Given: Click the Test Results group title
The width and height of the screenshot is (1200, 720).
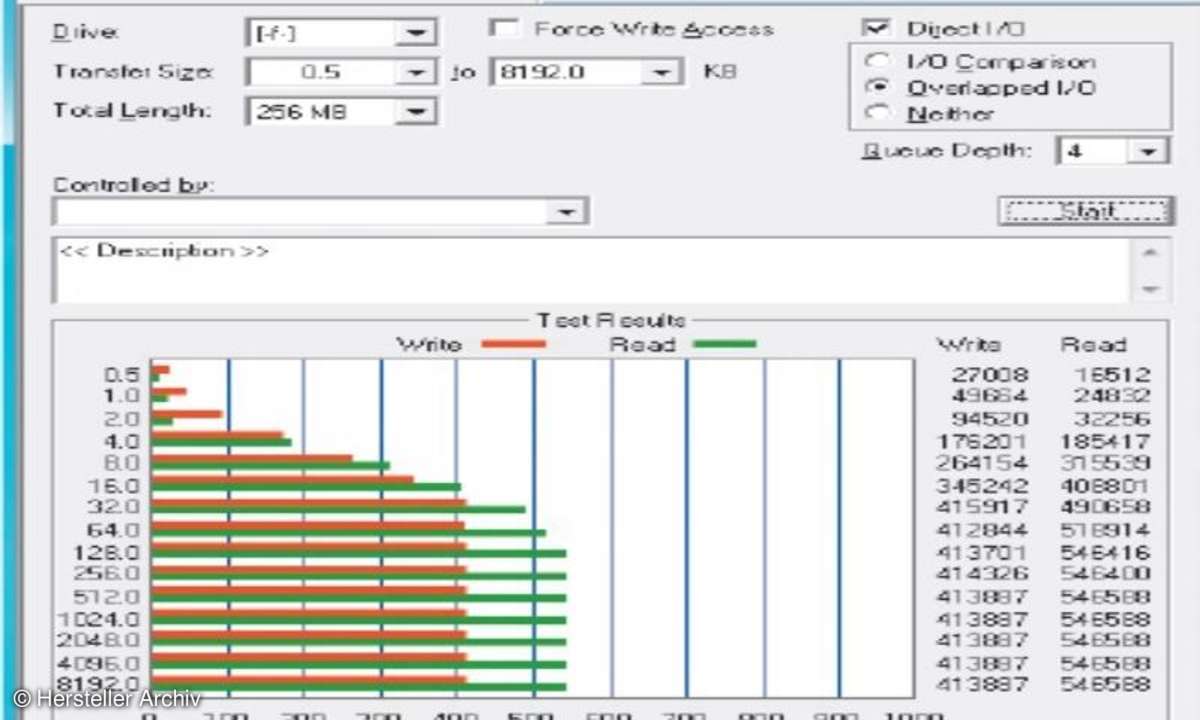Looking at the screenshot, I should [611, 320].
